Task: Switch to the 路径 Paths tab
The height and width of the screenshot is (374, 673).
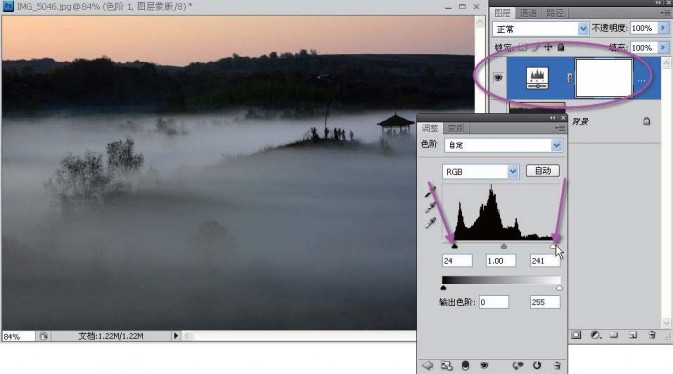Action: (x=555, y=13)
